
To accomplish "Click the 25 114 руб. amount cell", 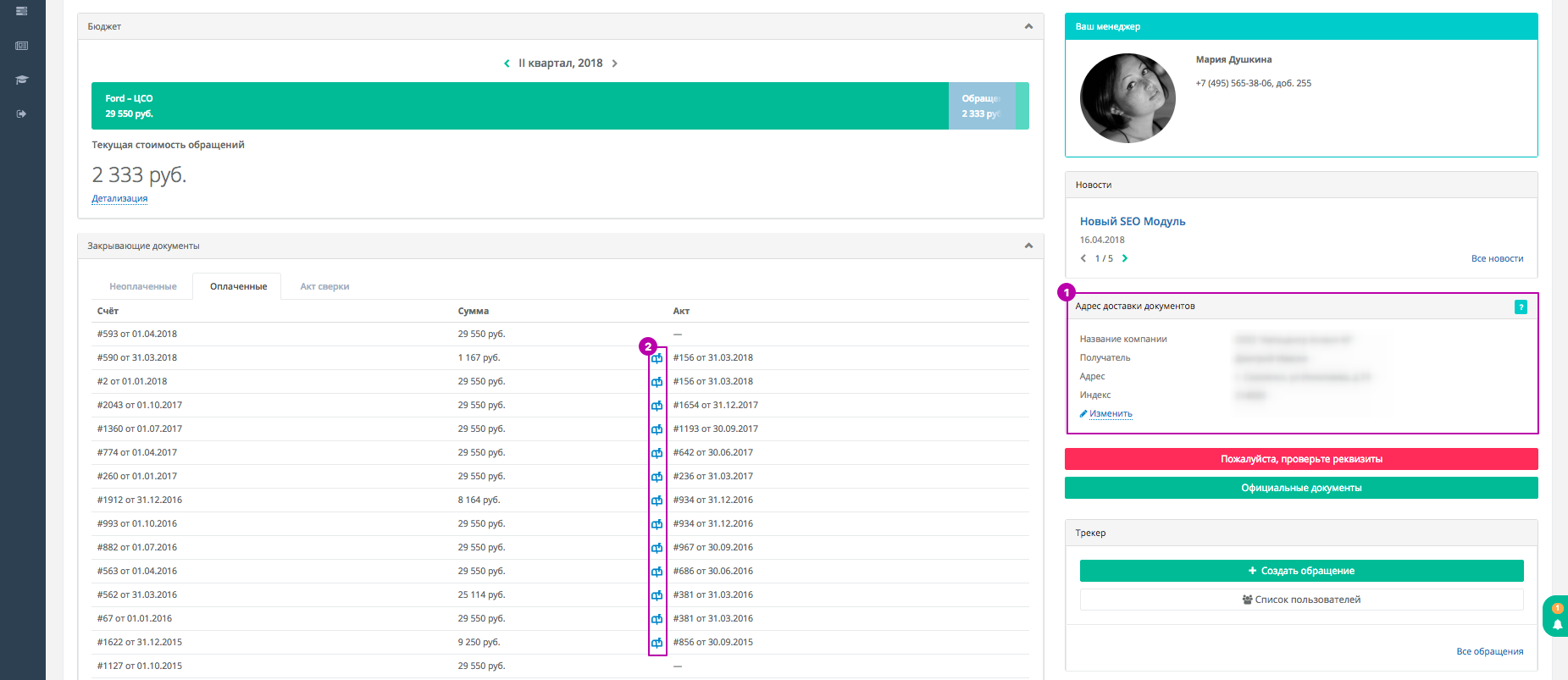I will click(481, 594).
